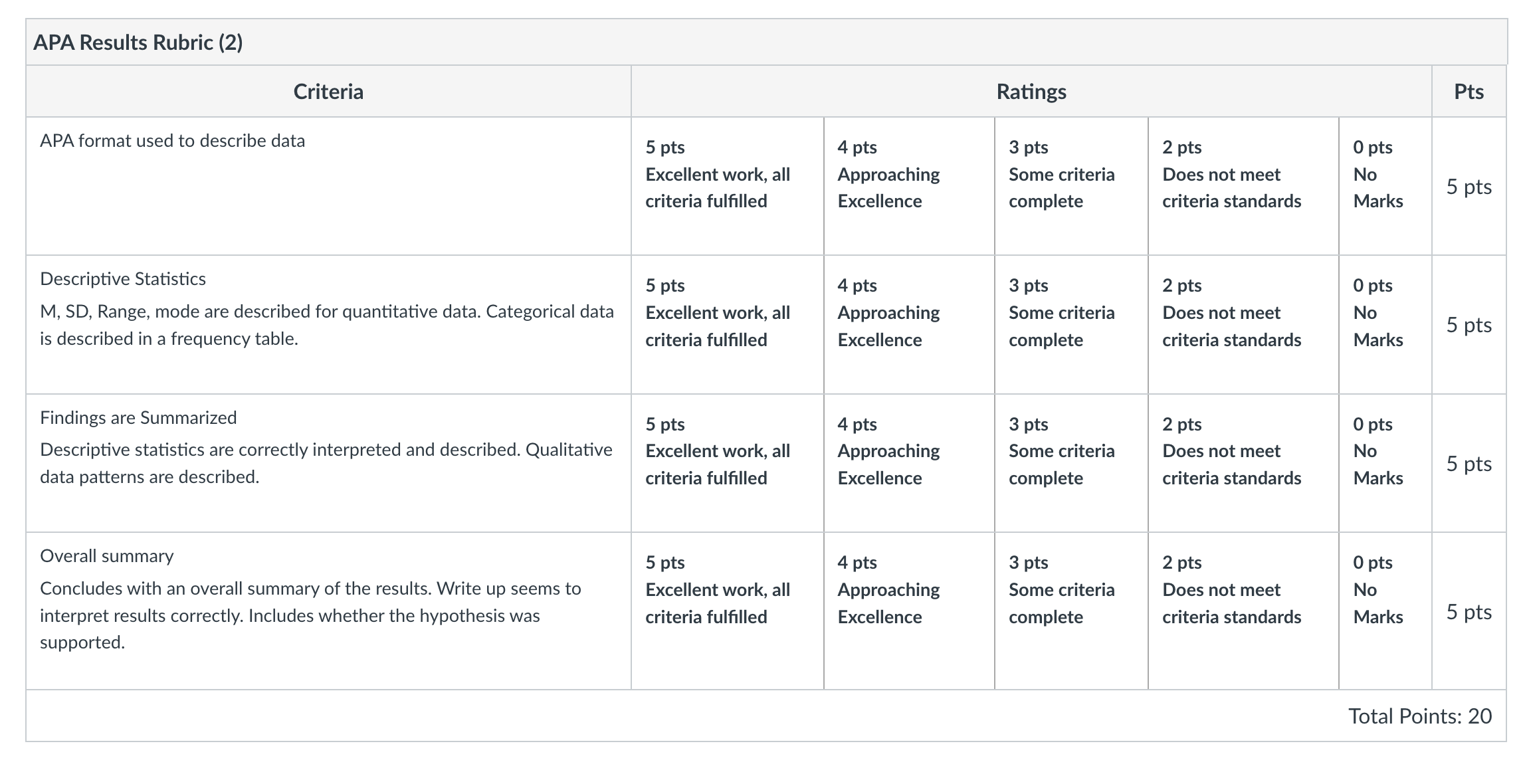Screen dimensions: 1527x784
Task: Pick 2 pts rating for Findings are Summarized
Action: point(1243,463)
